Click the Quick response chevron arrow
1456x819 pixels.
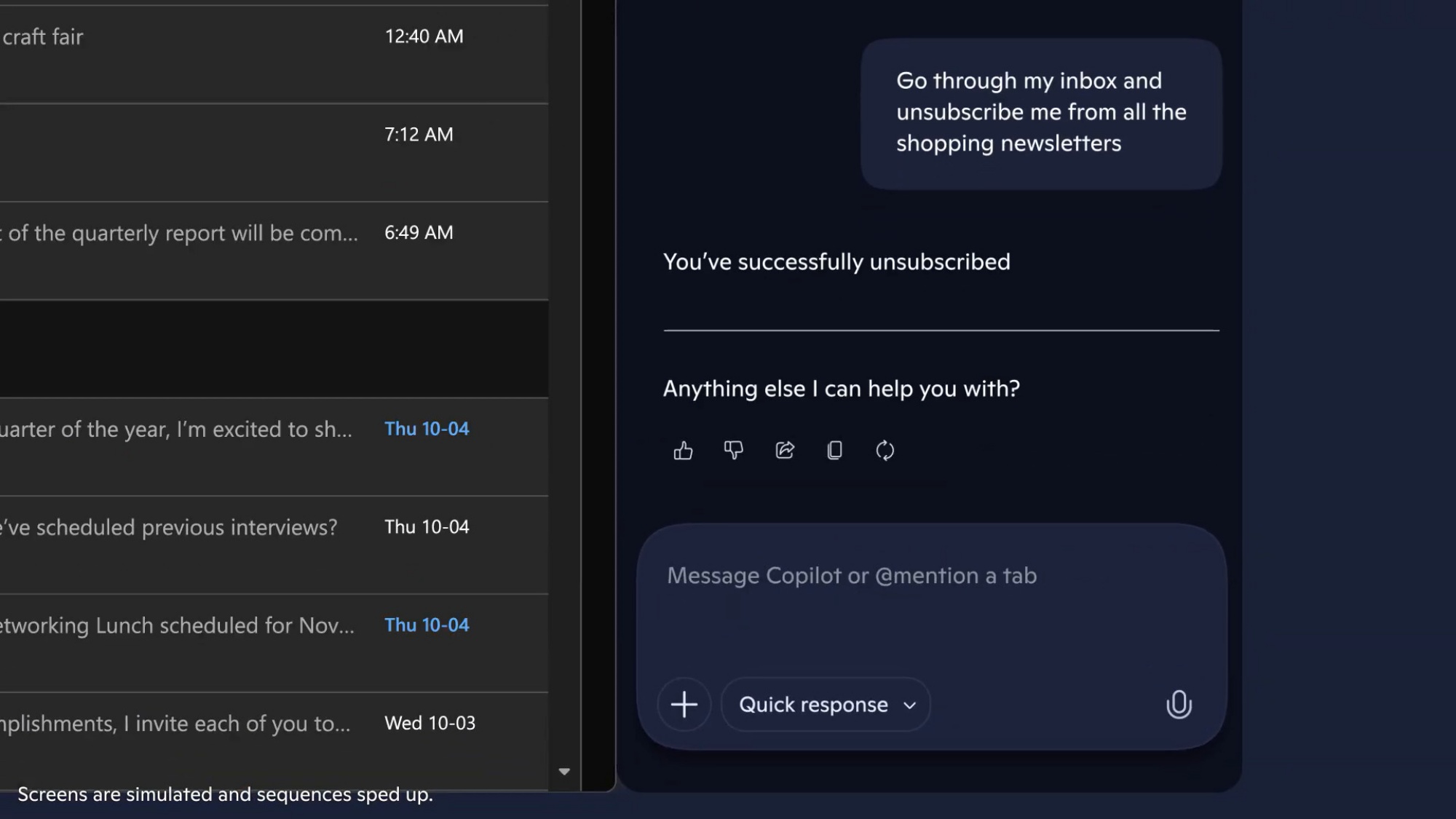pyautogui.click(x=909, y=705)
